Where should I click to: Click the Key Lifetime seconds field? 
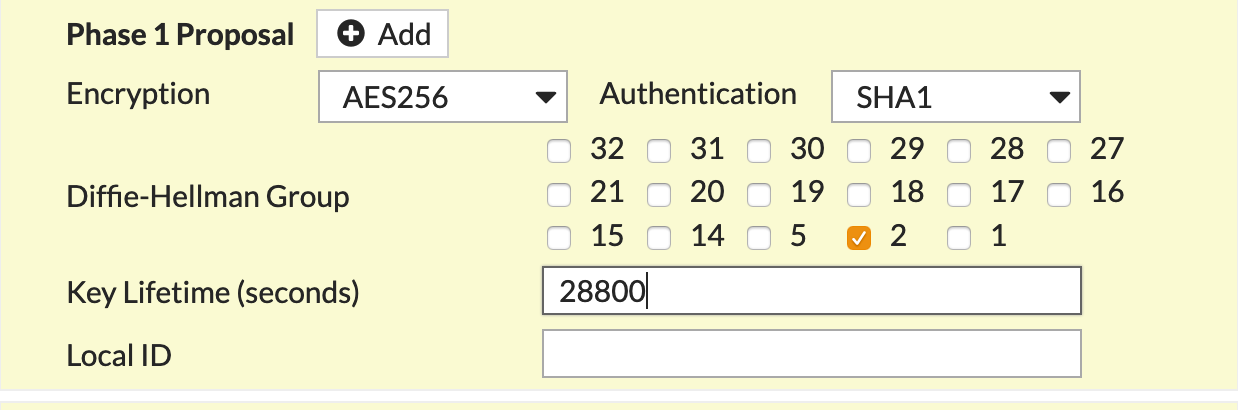click(x=811, y=292)
